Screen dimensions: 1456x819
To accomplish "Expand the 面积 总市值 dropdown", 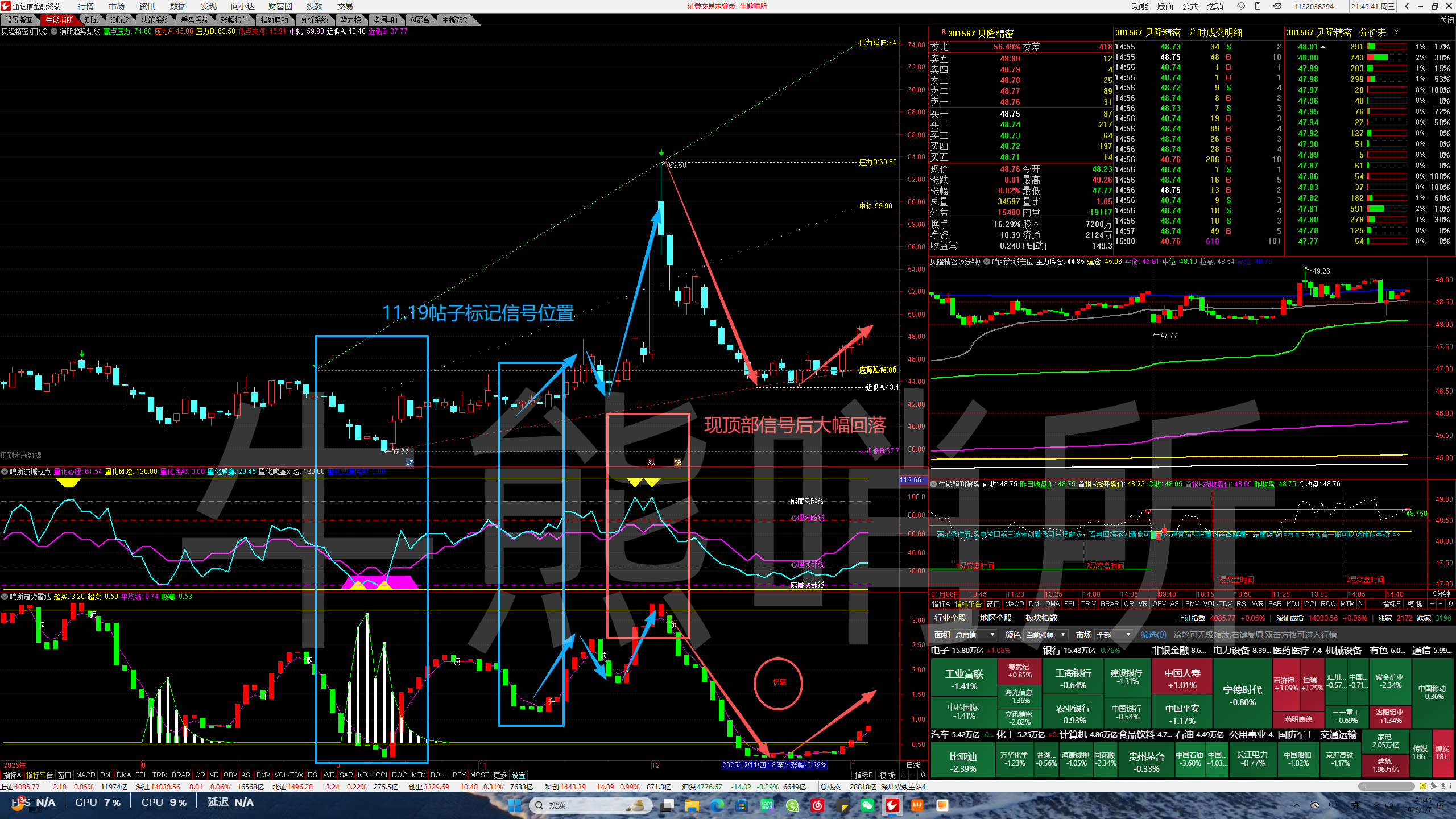I will (992, 635).
